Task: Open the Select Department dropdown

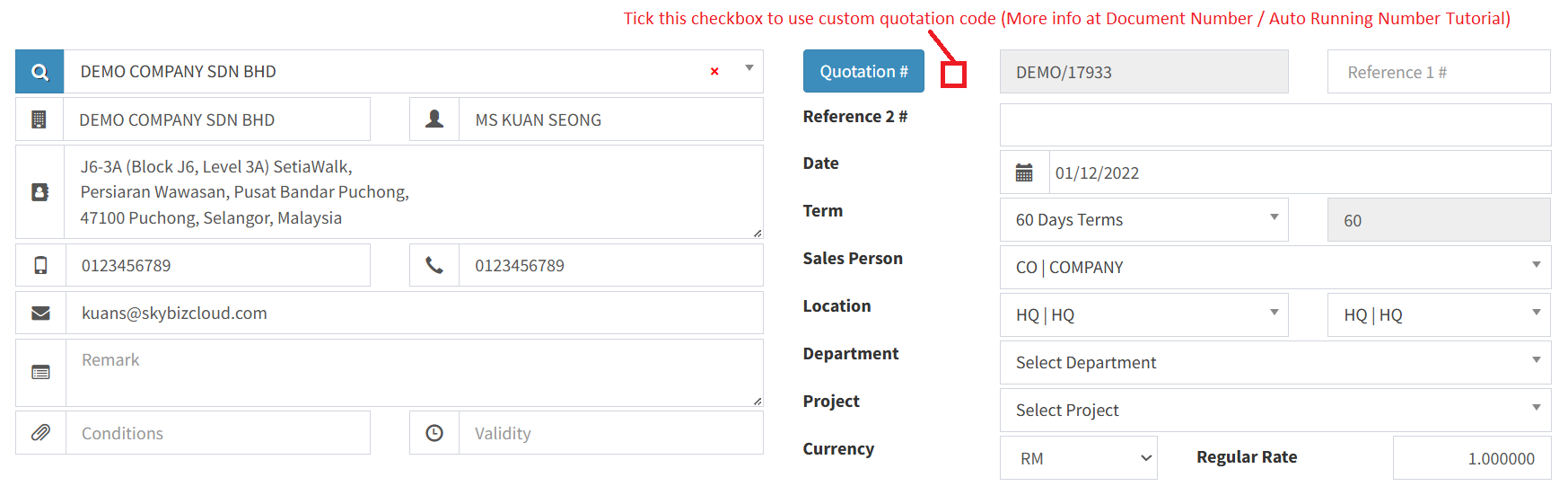Action: click(1275, 363)
